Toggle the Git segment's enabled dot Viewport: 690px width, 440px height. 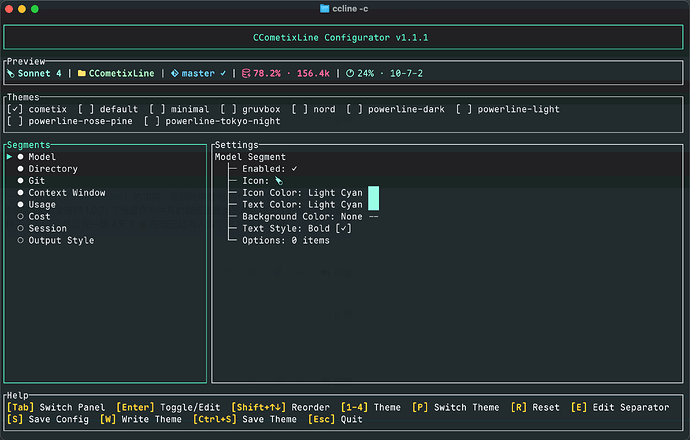(x=20, y=180)
